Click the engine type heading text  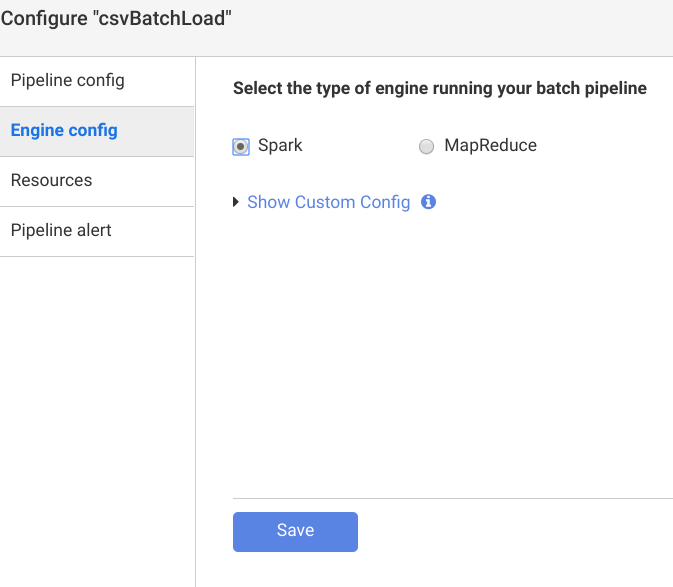coord(439,88)
